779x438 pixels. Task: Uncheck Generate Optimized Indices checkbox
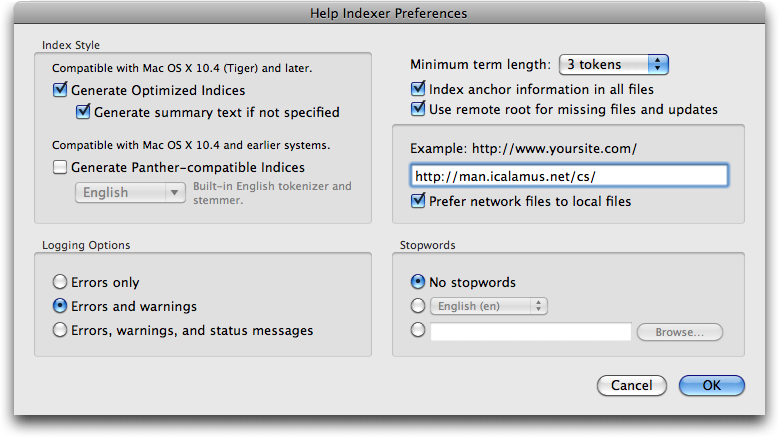[x=60, y=91]
